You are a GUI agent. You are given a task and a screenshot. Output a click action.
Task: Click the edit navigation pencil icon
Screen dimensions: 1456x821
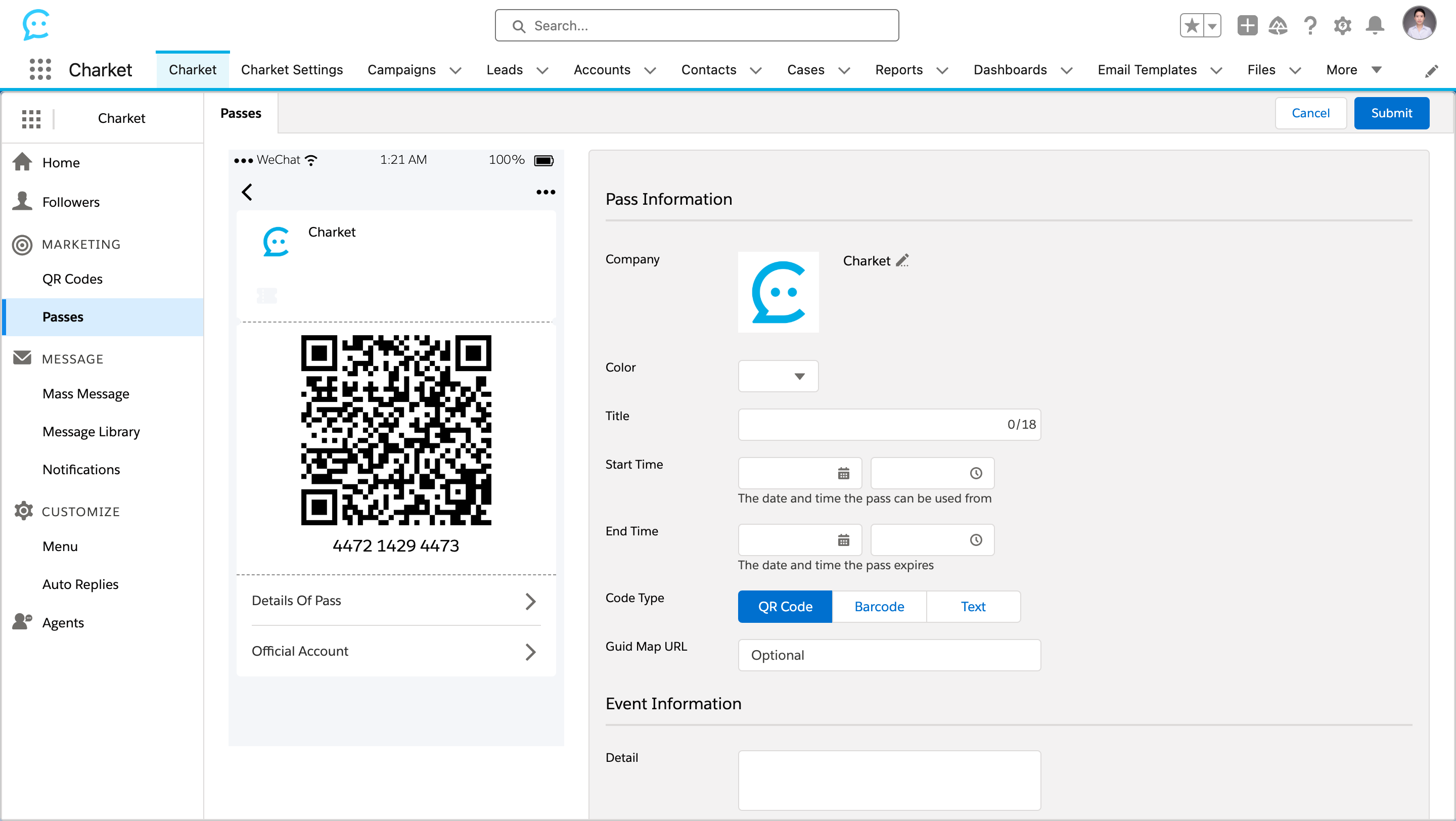click(x=1431, y=71)
